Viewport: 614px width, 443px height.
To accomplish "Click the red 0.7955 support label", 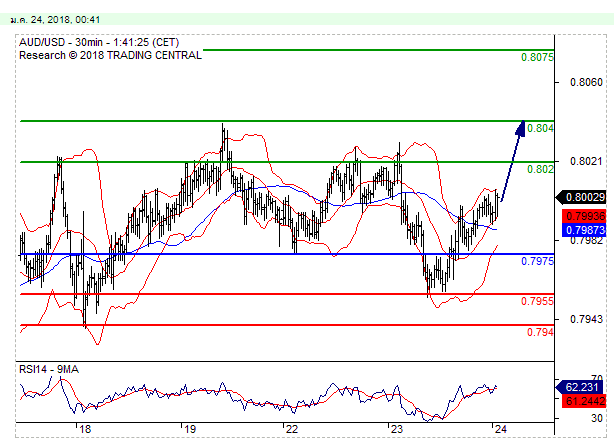I will click(x=537, y=301).
